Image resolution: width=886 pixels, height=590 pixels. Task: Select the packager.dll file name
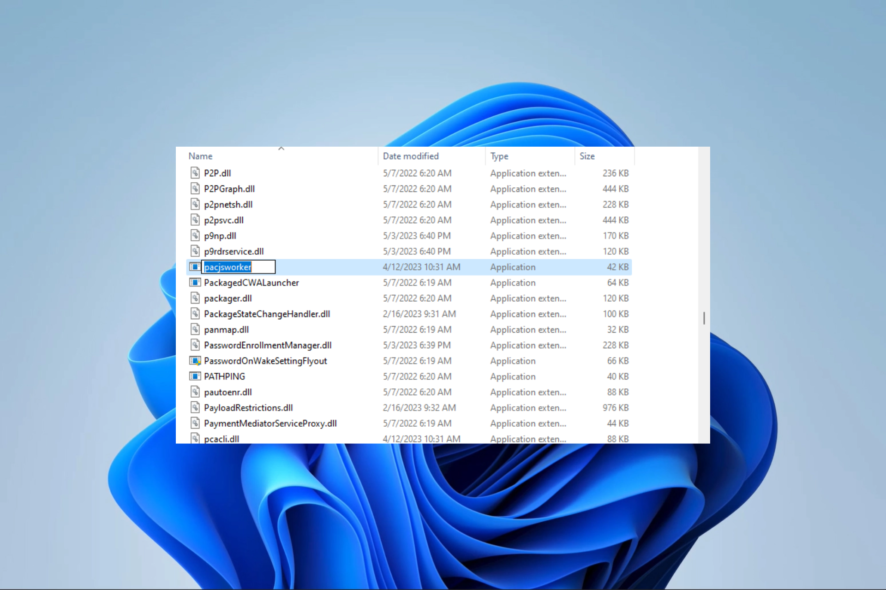click(x=228, y=298)
